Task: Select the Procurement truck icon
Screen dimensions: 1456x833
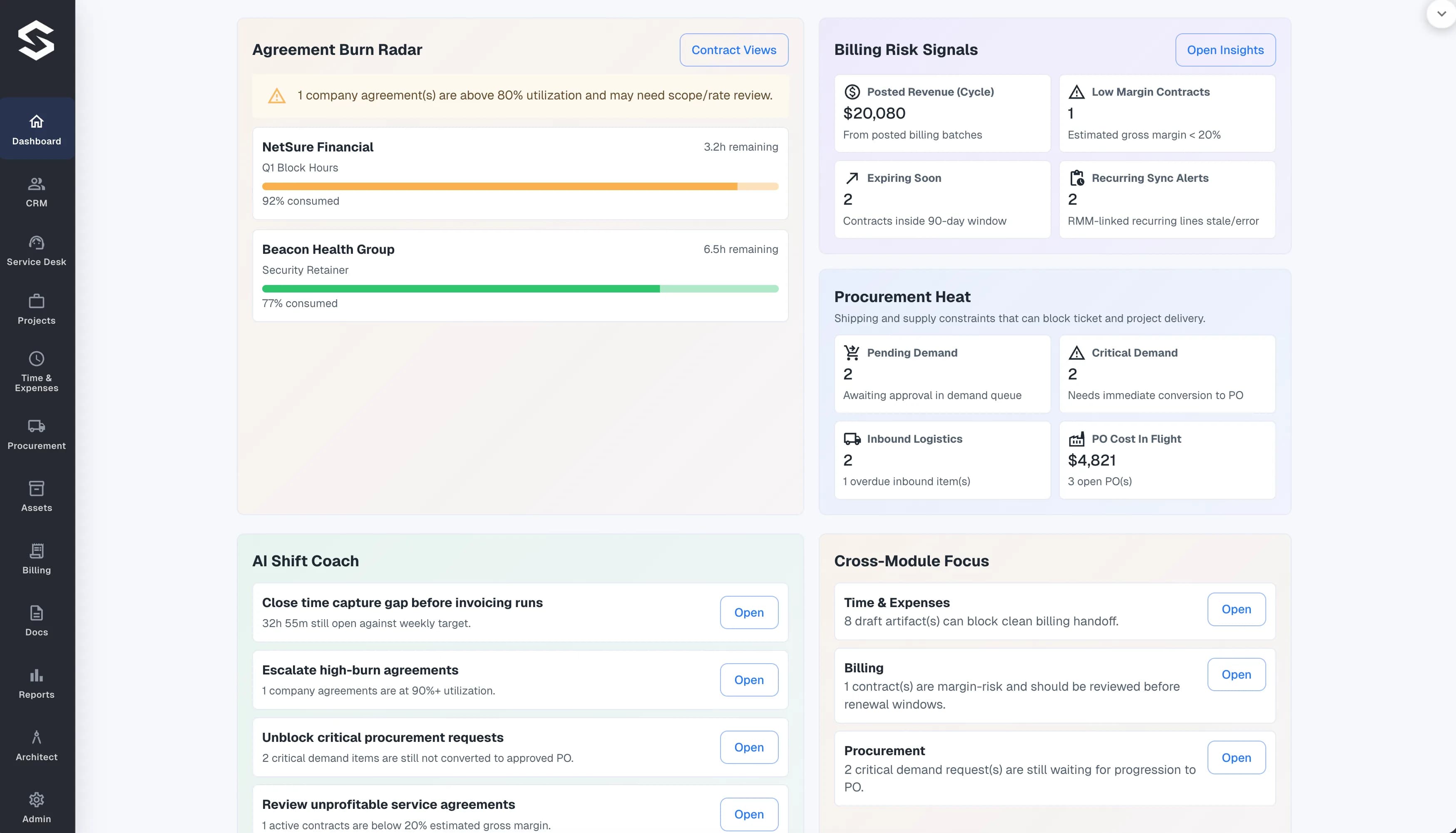Action: tap(36, 426)
